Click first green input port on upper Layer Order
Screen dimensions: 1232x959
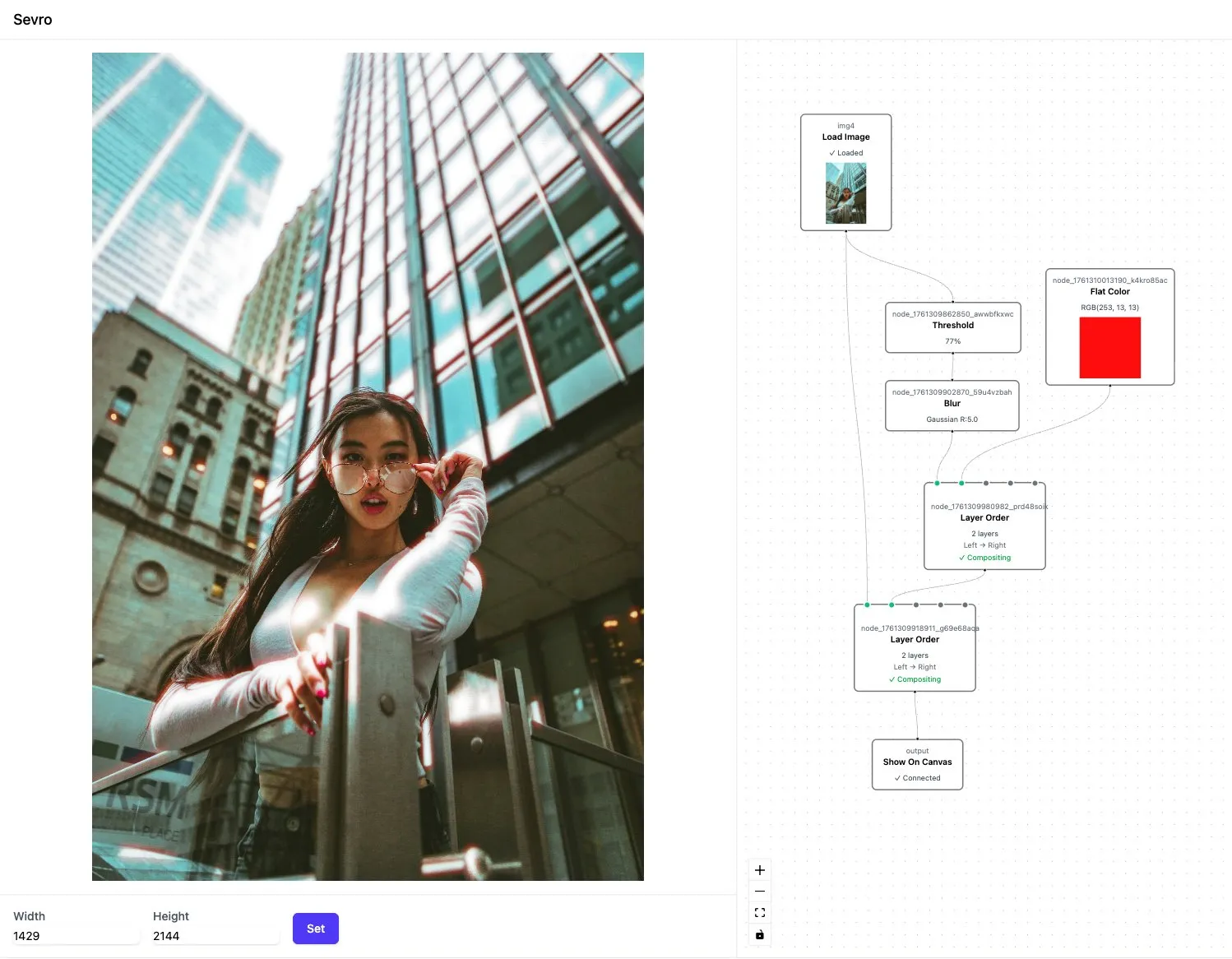(x=937, y=483)
